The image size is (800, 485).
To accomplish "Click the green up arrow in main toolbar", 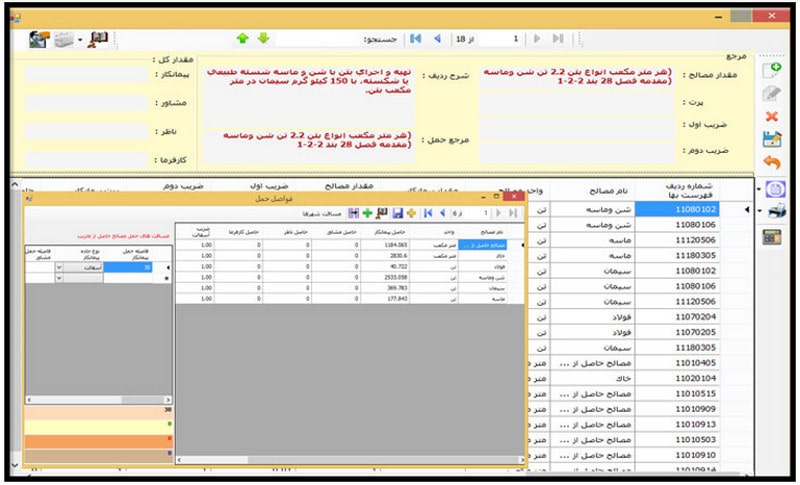I will pos(242,38).
